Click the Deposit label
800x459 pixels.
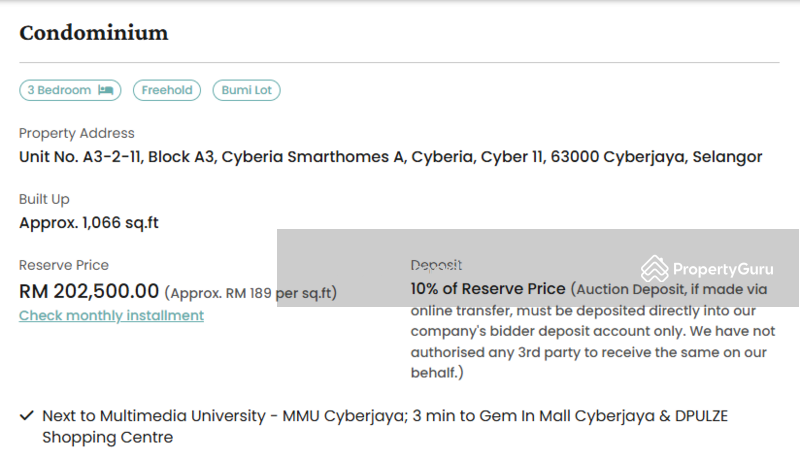[x=436, y=265]
